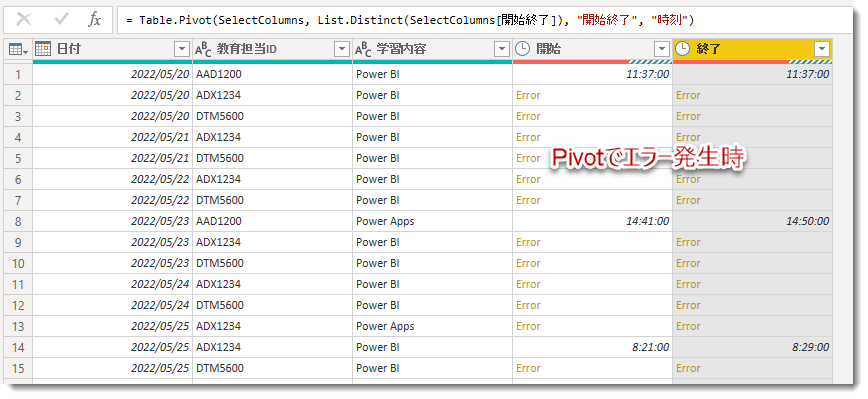This screenshot has height=399, width=868.
Task: Click ADX1234 in row 13
Action: tap(272, 327)
